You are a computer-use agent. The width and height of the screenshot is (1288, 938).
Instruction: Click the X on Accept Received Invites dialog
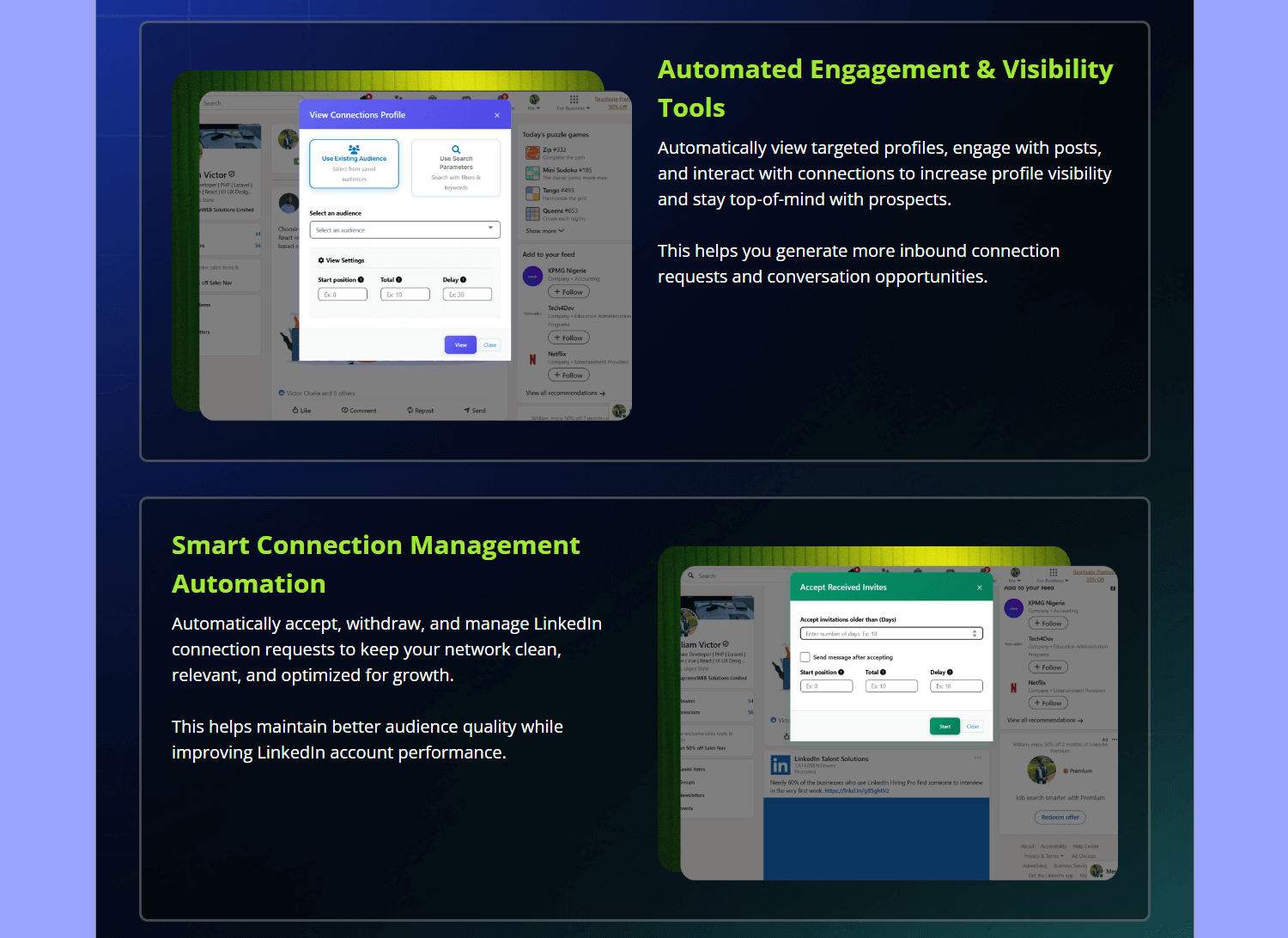point(980,588)
